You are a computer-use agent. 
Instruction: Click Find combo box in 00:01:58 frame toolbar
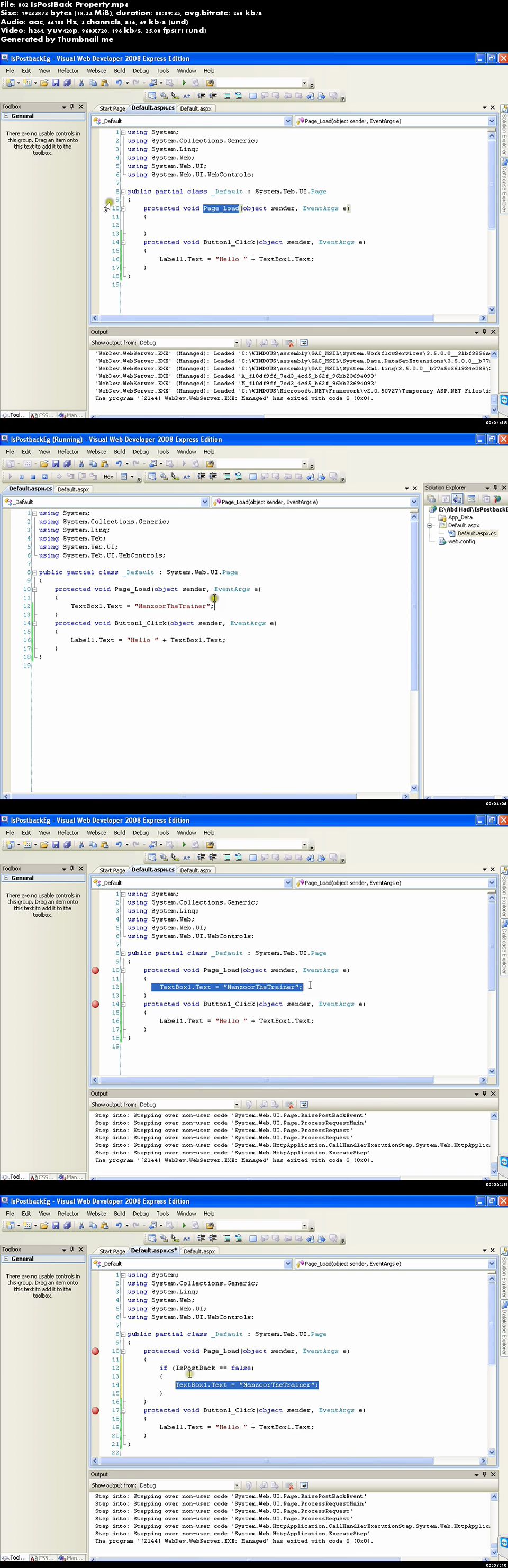point(262,83)
